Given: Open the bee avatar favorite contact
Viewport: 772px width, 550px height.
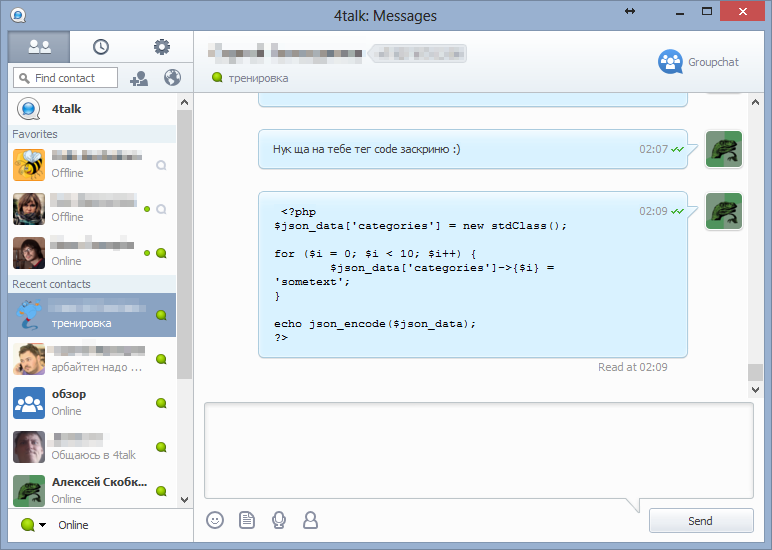Looking at the screenshot, I should [92, 165].
